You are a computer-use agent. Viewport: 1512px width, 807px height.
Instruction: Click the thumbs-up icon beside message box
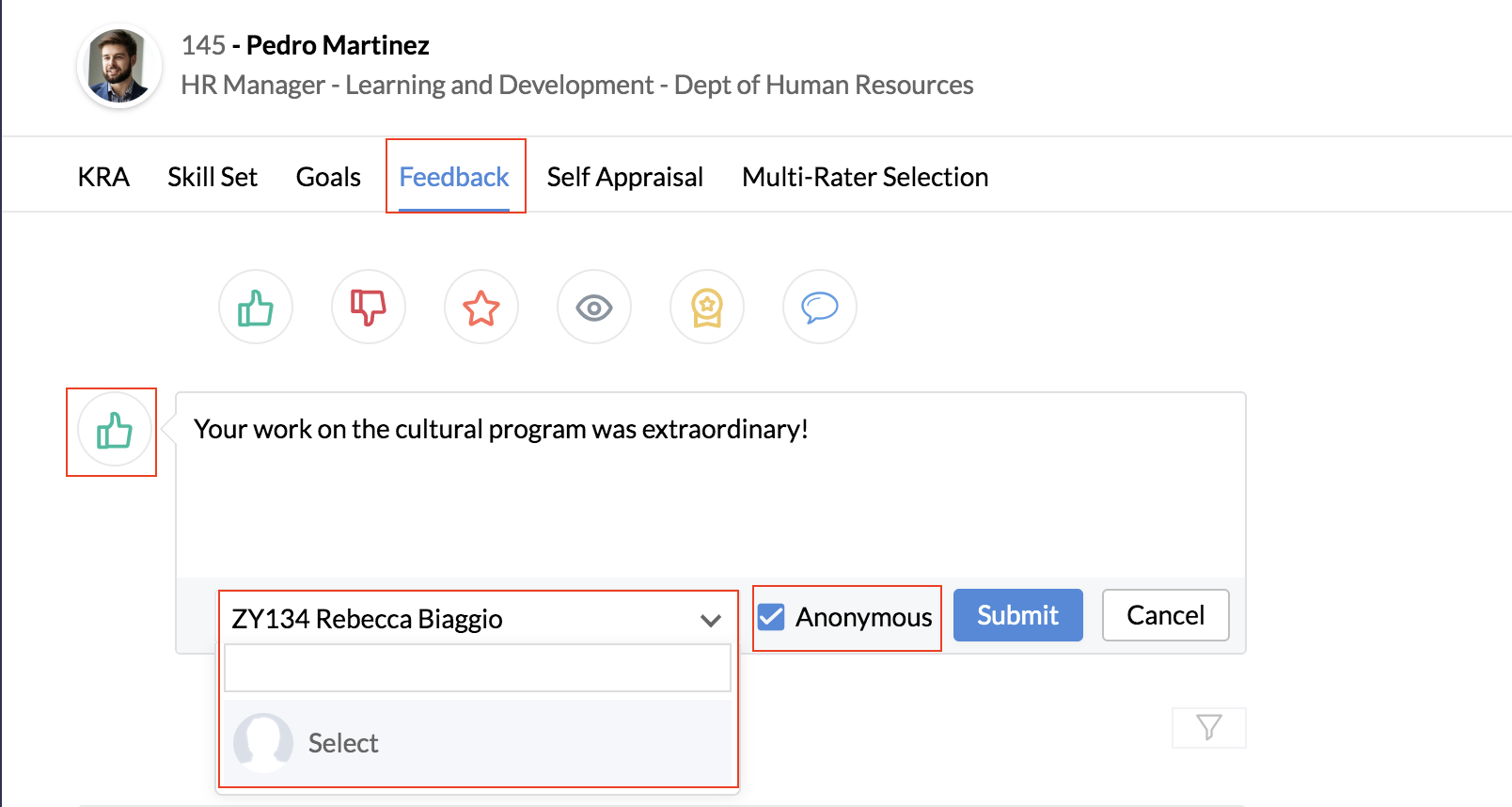point(114,432)
